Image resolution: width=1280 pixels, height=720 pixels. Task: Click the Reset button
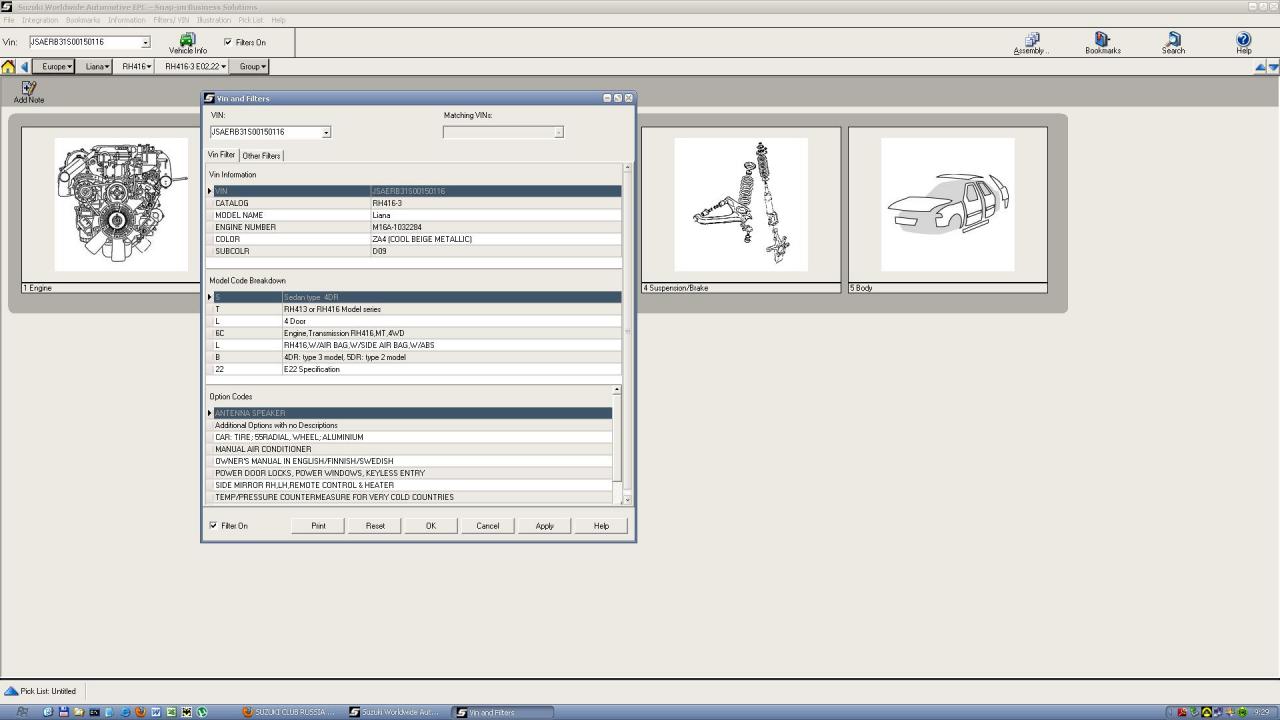375,526
